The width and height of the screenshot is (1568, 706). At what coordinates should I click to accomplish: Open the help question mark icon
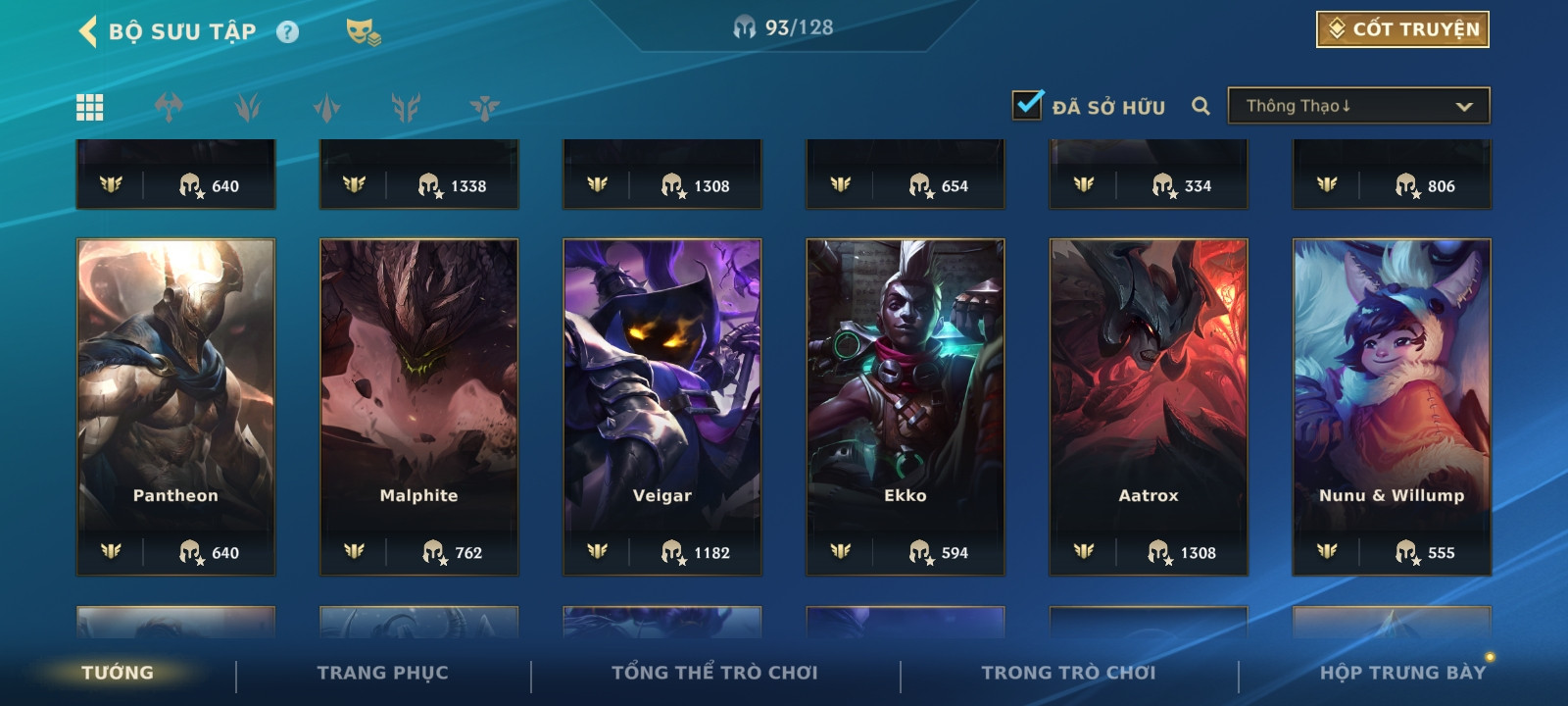(x=287, y=32)
